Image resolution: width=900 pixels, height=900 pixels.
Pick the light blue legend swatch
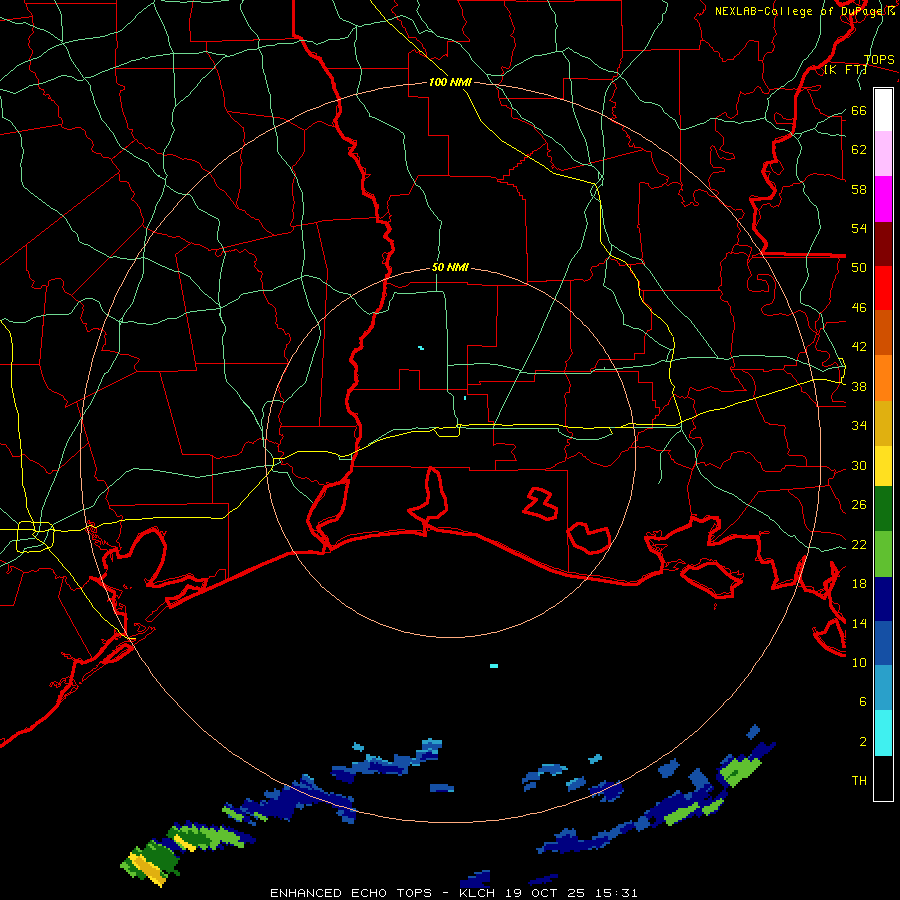click(883, 688)
